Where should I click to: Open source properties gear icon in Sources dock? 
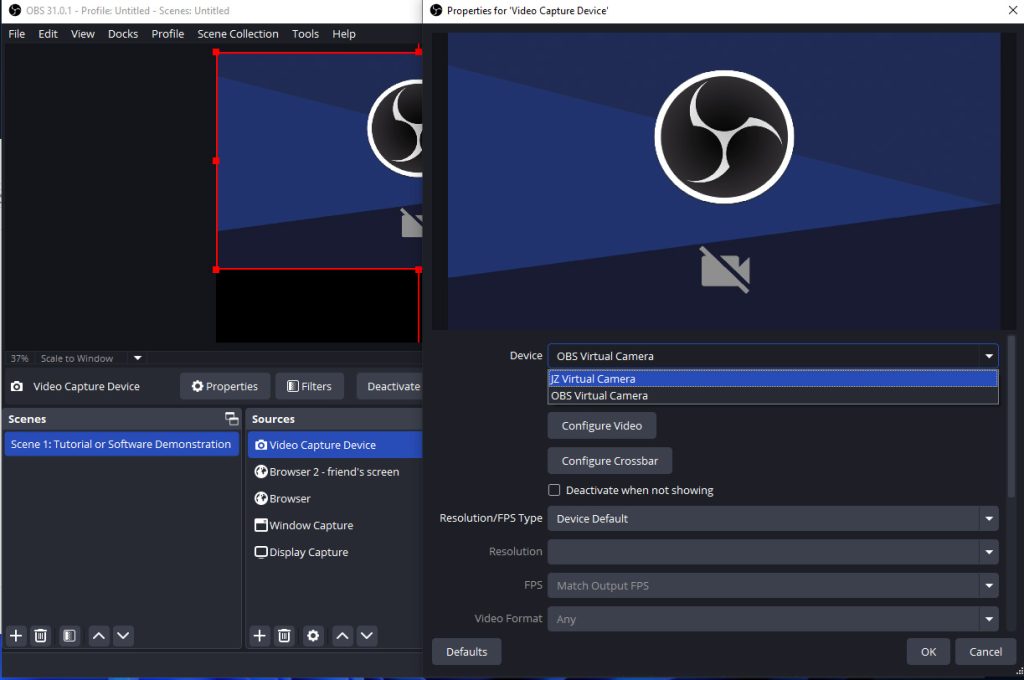click(313, 636)
